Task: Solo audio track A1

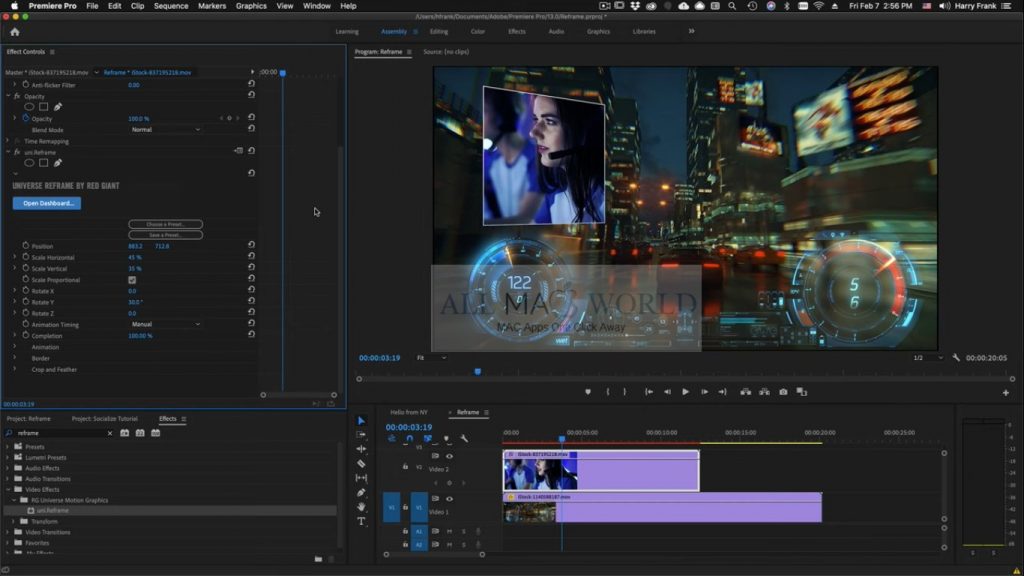Action: [x=464, y=532]
